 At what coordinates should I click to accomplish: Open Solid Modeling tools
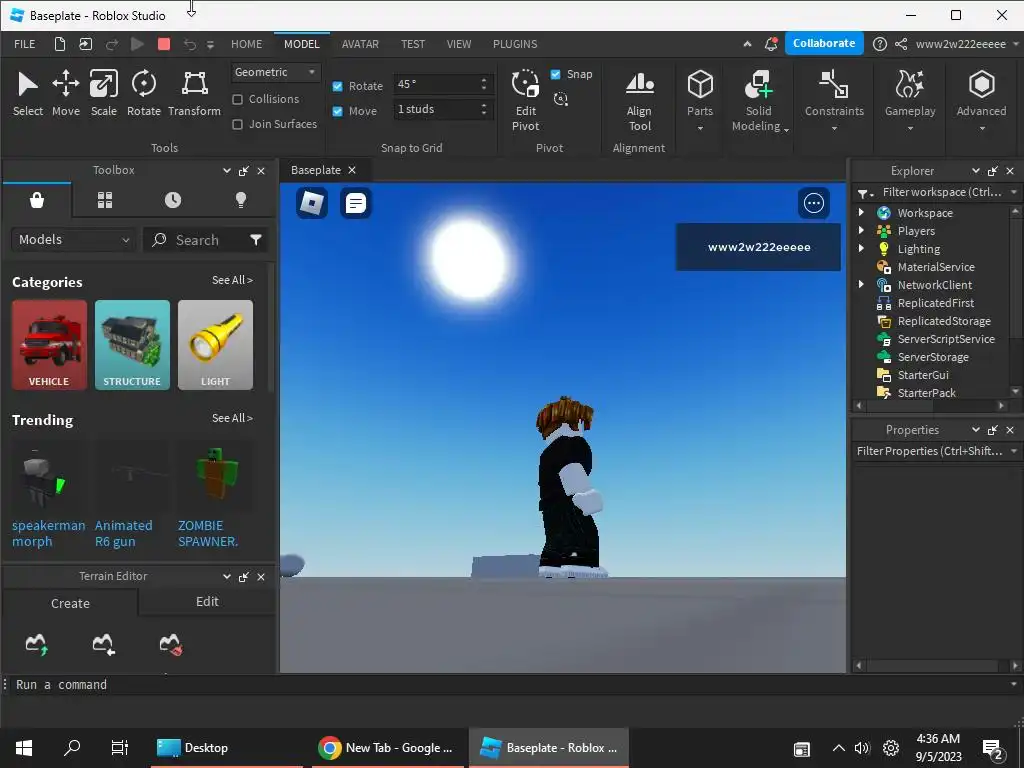[x=760, y=100]
